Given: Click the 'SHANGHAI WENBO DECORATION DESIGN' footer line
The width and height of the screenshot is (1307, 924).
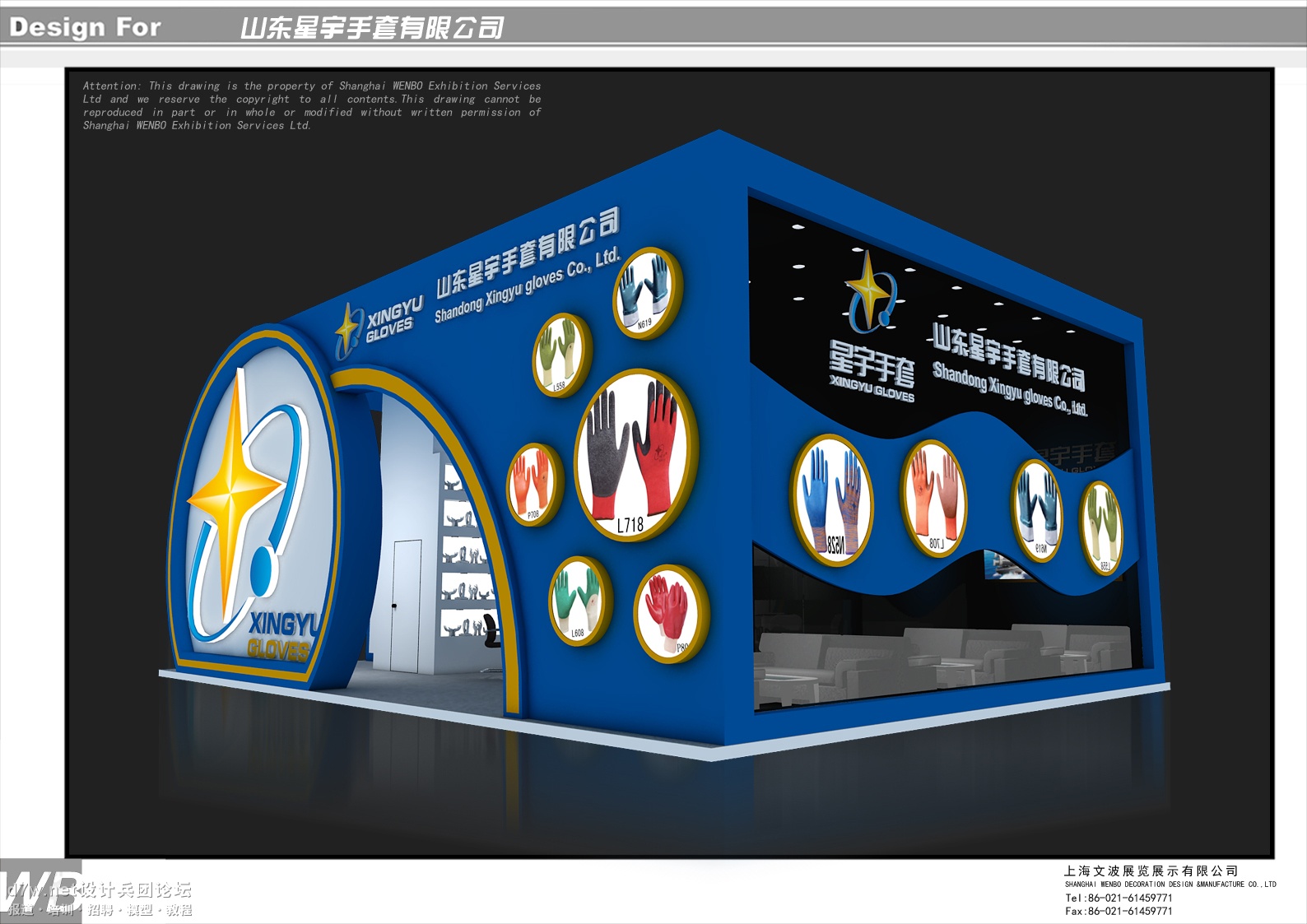Looking at the screenshot, I should [x=1170, y=885].
